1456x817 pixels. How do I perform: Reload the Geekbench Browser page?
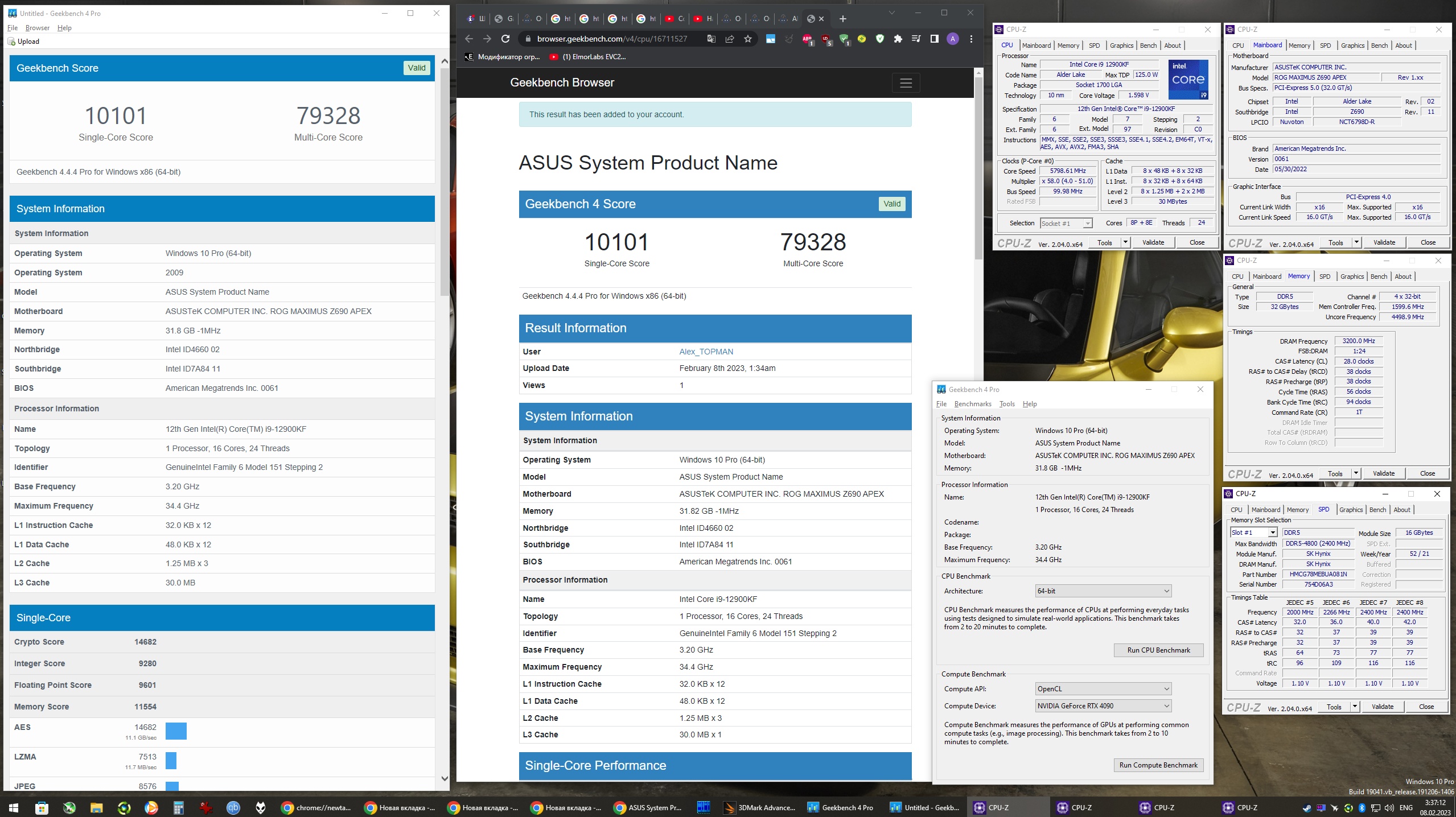505,39
